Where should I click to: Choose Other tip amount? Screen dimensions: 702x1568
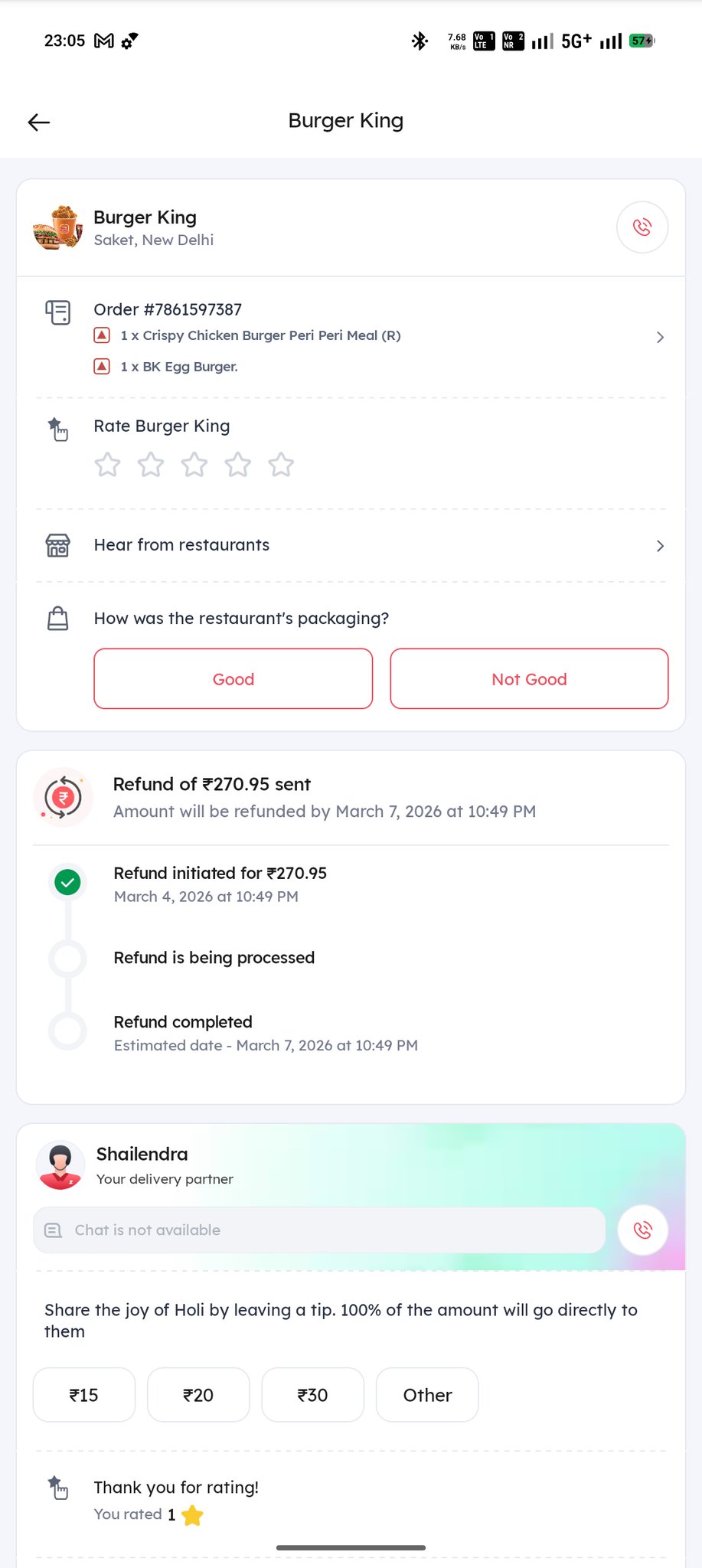[x=427, y=1395]
